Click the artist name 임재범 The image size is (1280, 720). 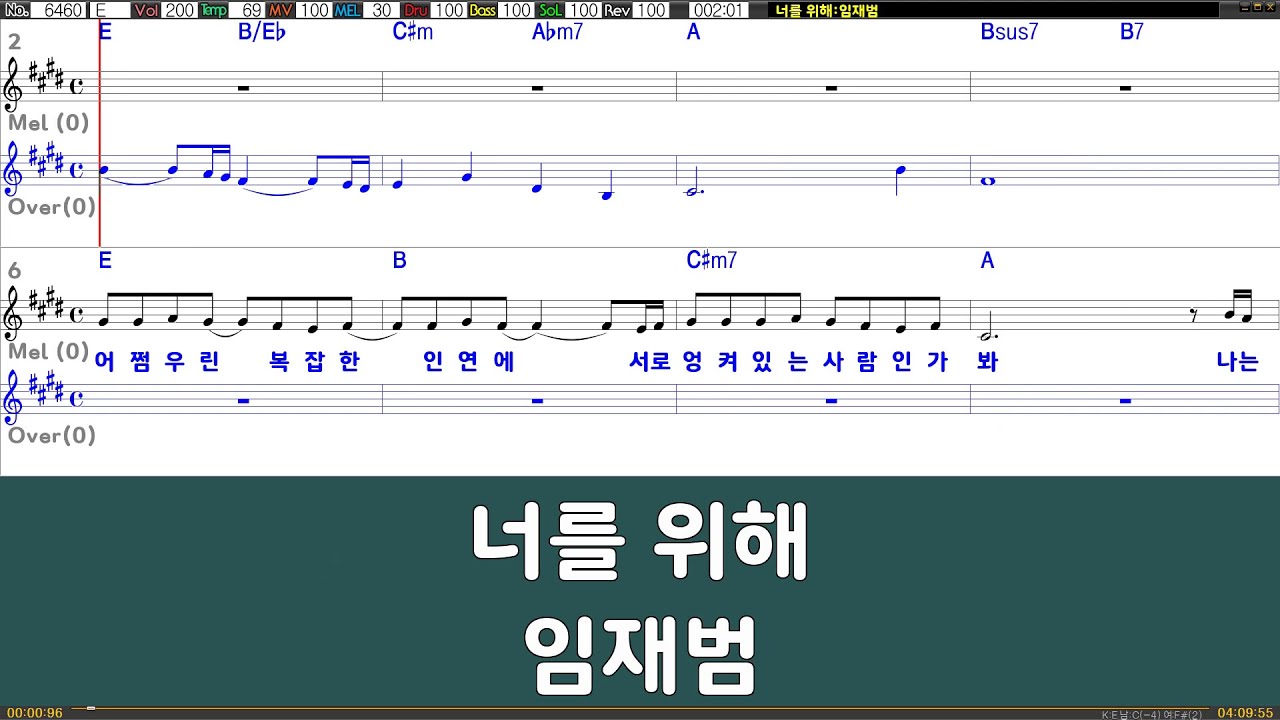pyautogui.click(x=640, y=654)
